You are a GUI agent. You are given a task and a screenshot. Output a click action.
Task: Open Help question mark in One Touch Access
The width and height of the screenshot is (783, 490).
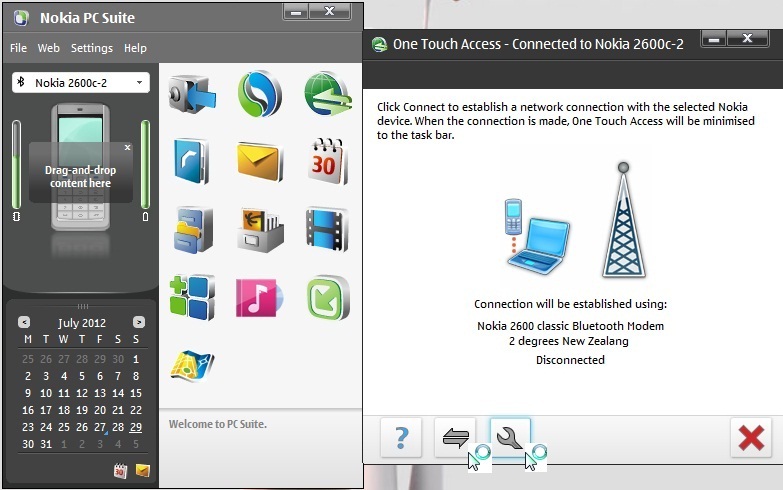coord(401,438)
